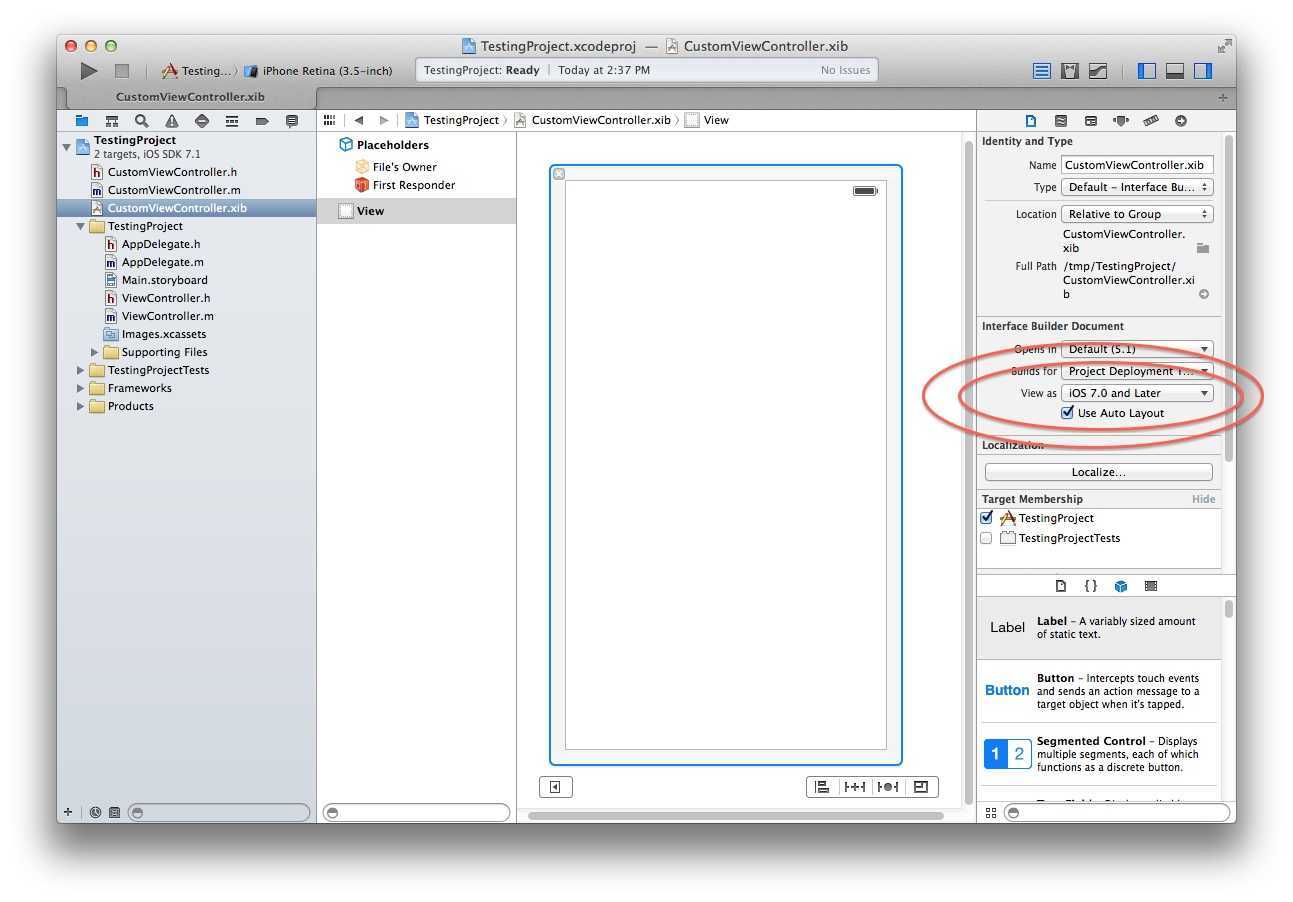Open the Assistant editor tuxedo icon
The image size is (1293, 902).
point(1070,71)
